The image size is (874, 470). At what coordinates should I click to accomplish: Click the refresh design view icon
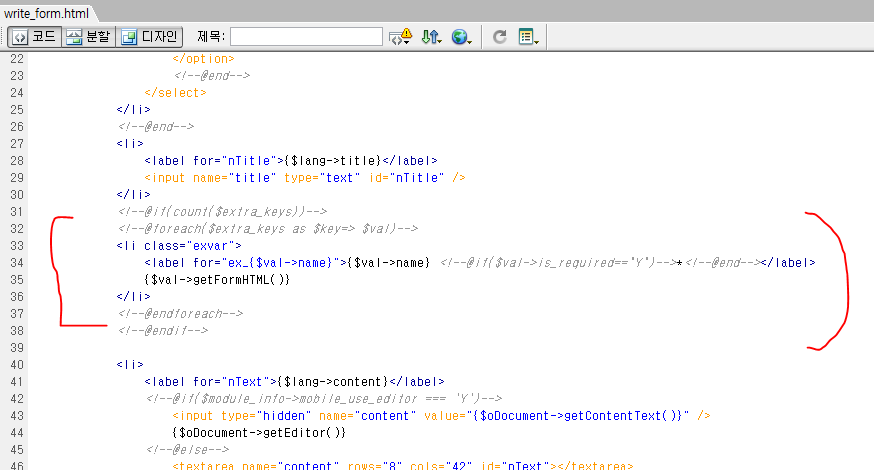pyautogui.click(x=499, y=37)
